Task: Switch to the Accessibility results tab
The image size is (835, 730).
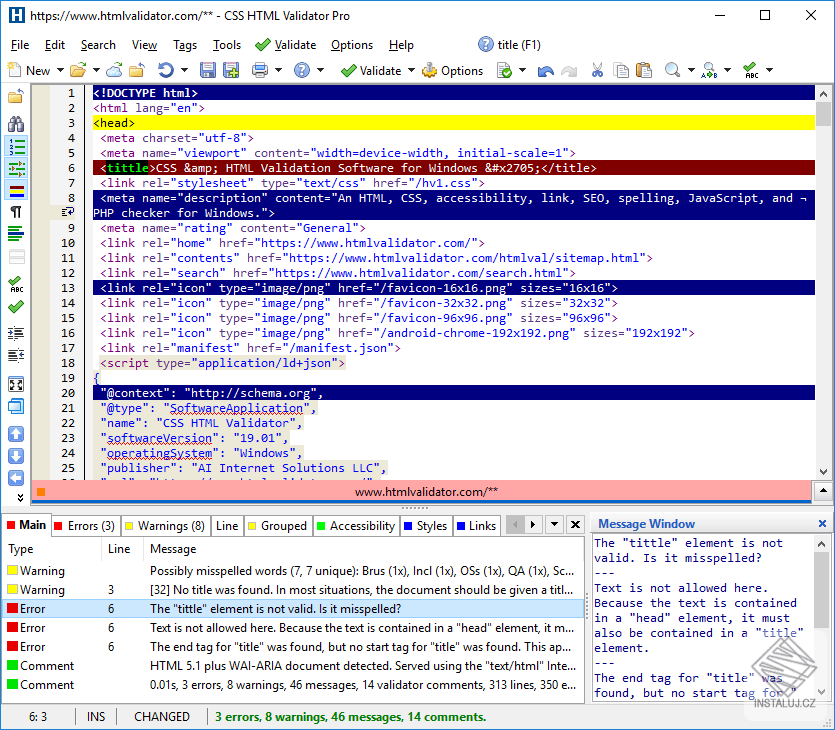Action: (356, 526)
